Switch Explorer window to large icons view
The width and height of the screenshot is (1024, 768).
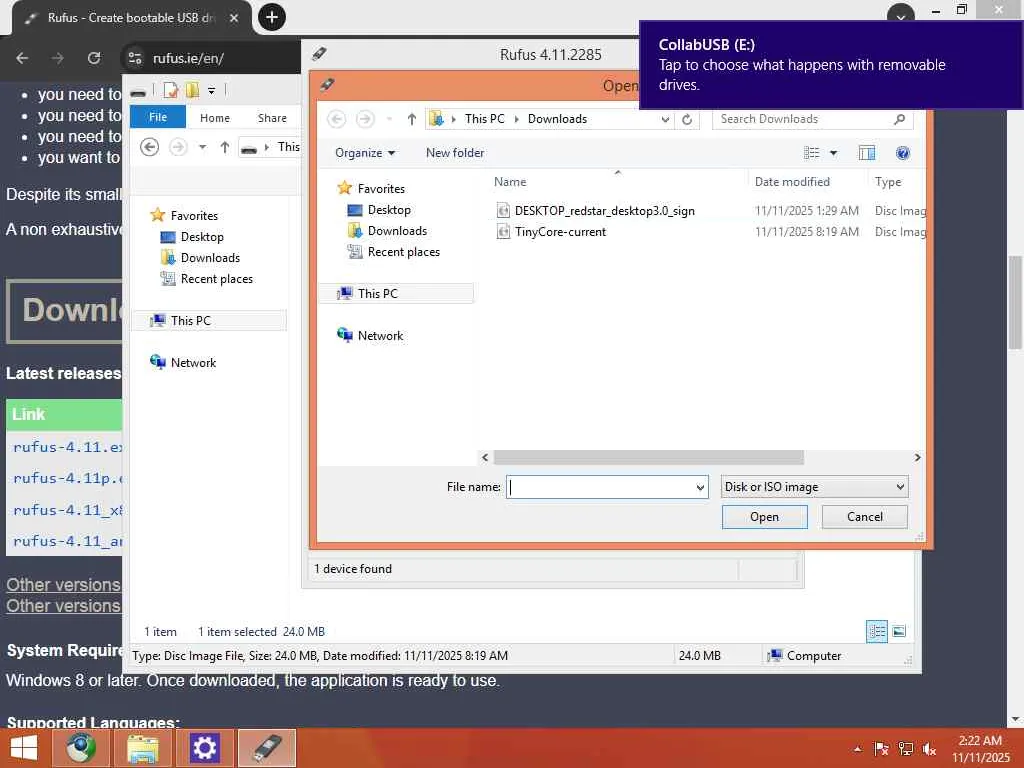pyautogui.click(x=899, y=631)
